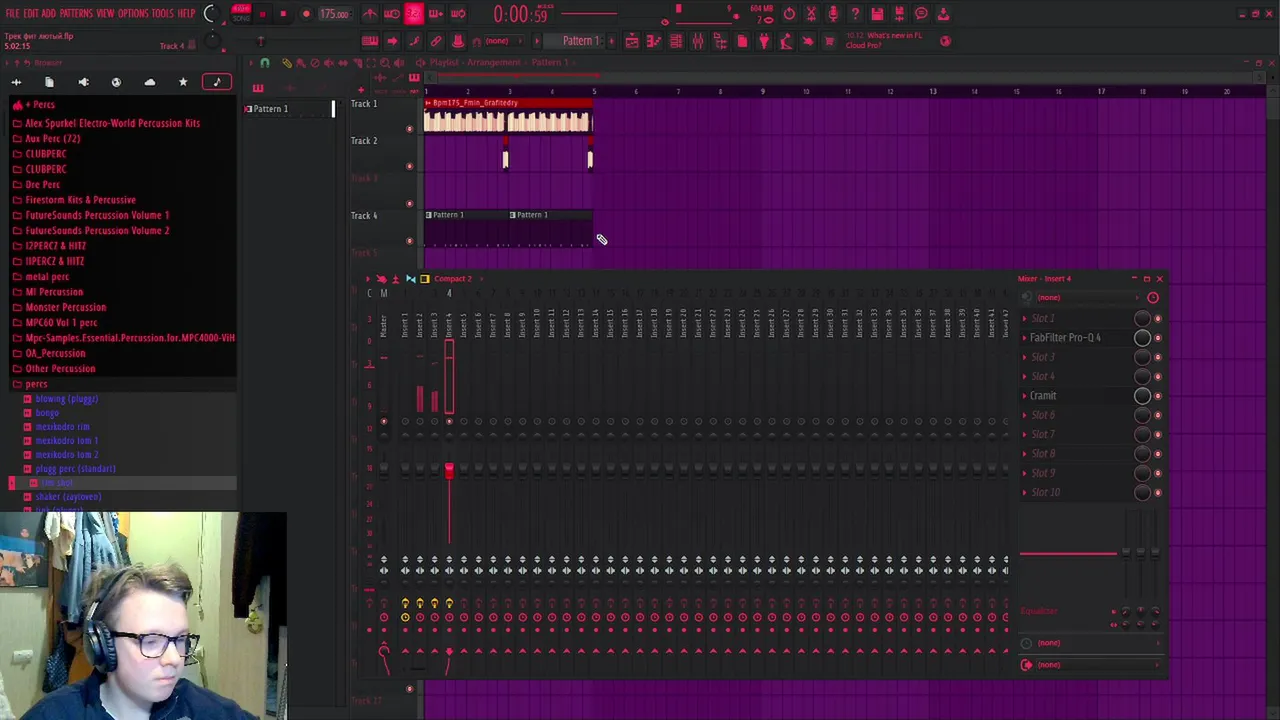Open the VIEW menu

point(105,14)
